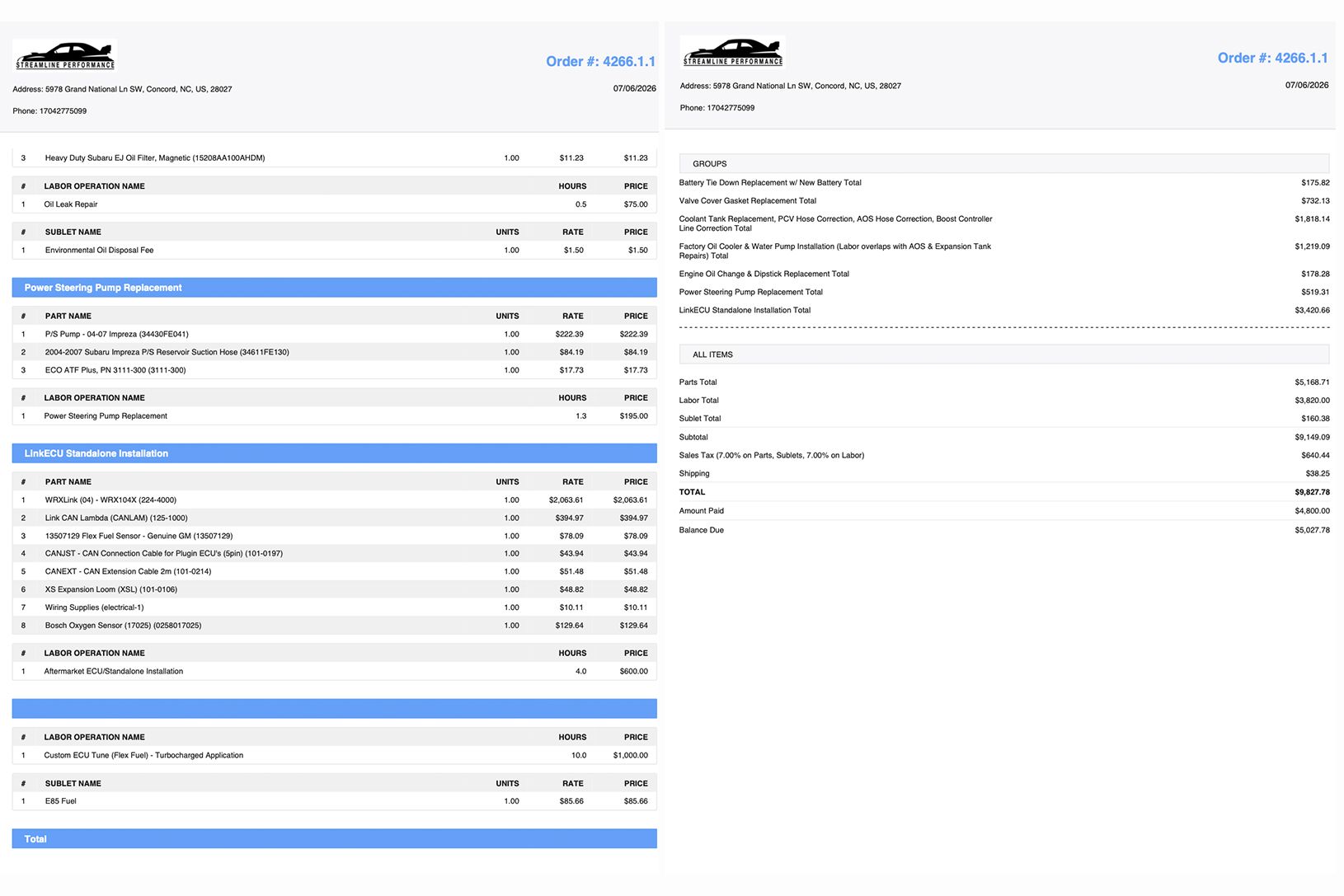
Task: Select the Power Steering Pump Replacement blue header
Action: coord(335,288)
